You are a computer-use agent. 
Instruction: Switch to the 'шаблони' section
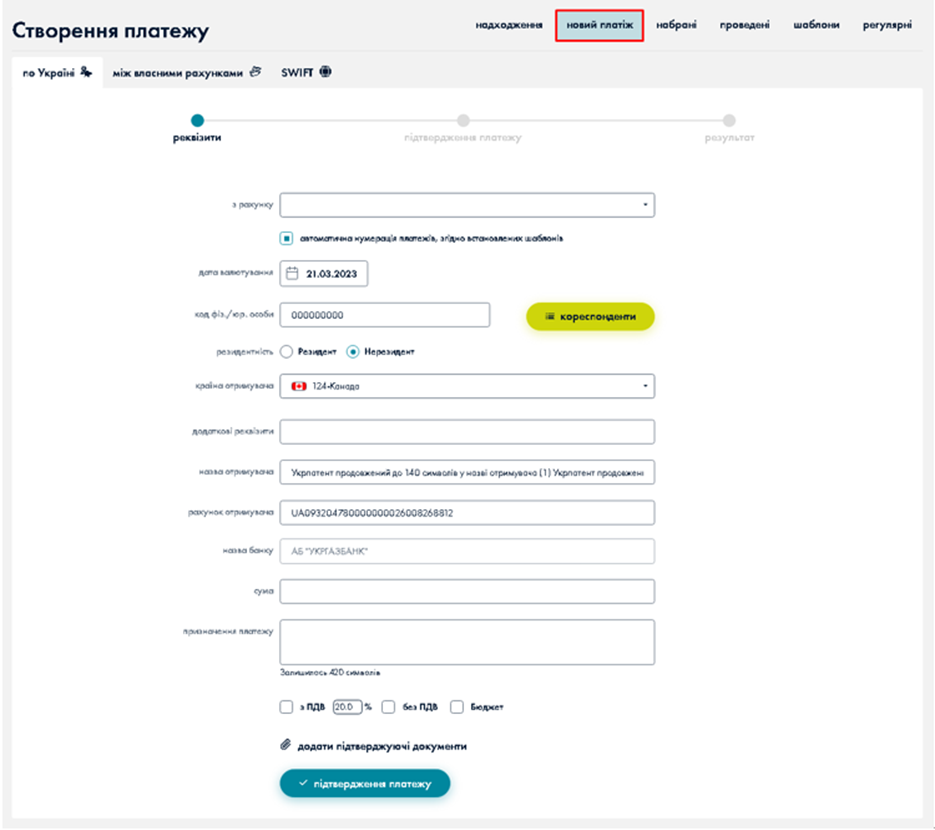(x=816, y=25)
